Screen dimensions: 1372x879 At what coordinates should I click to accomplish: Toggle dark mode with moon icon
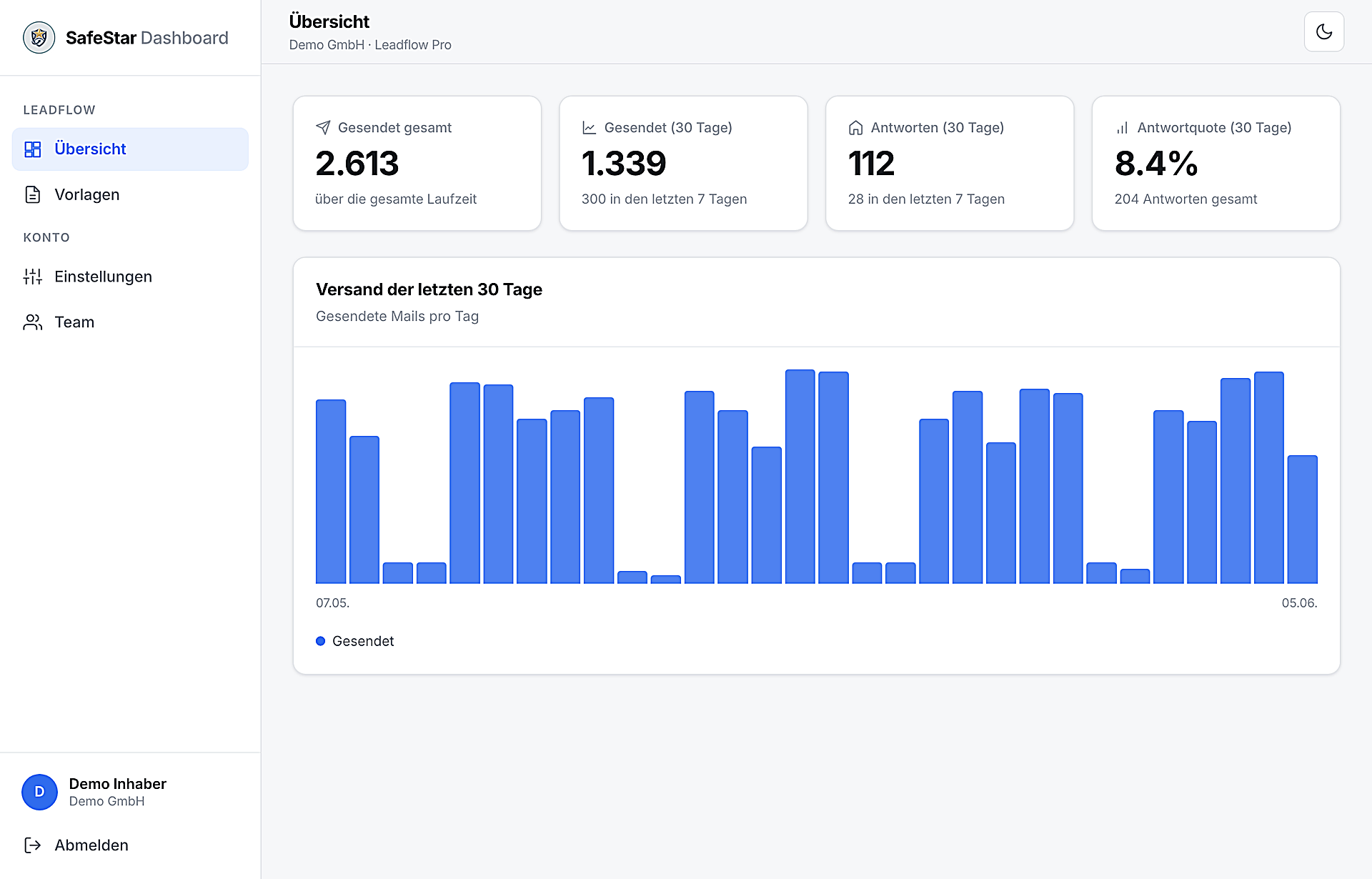(1323, 31)
